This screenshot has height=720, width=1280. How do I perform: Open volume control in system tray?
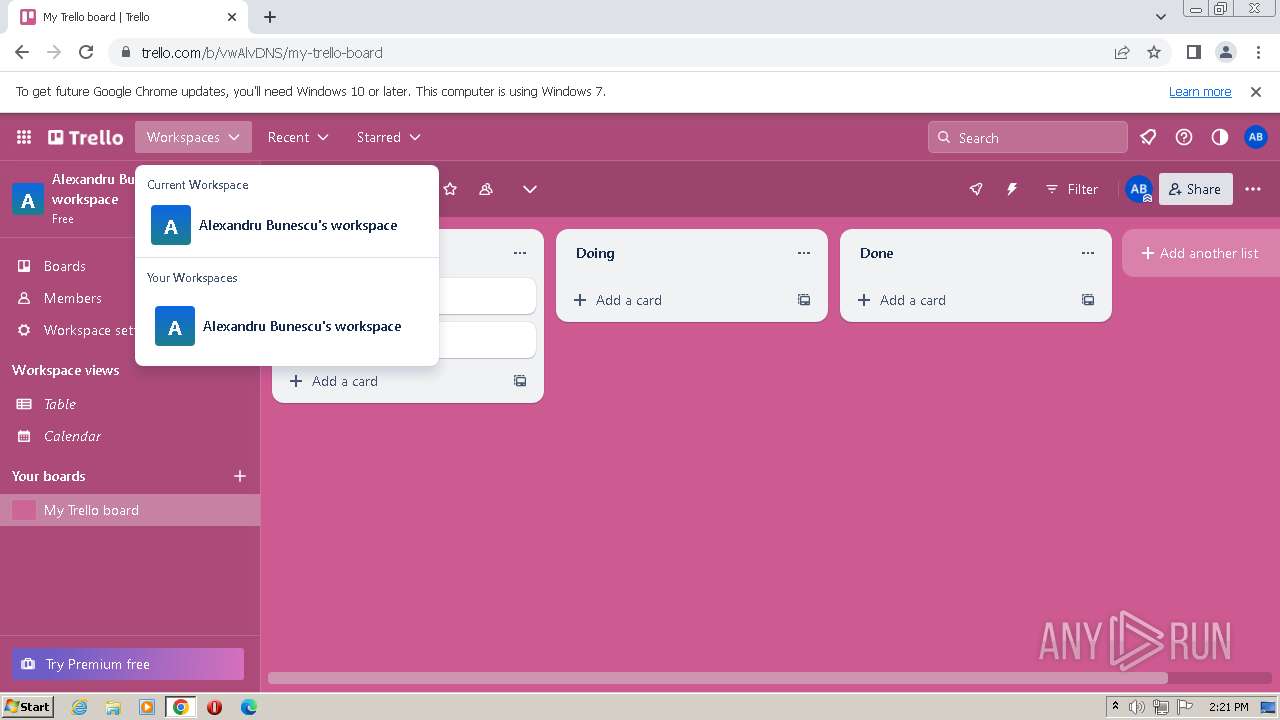tap(1137, 707)
